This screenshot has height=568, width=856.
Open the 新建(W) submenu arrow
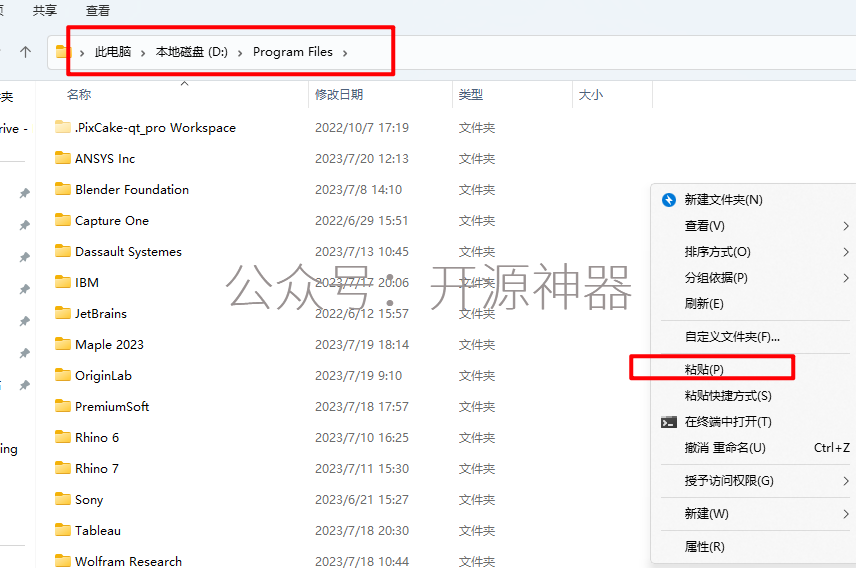[x=846, y=514]
